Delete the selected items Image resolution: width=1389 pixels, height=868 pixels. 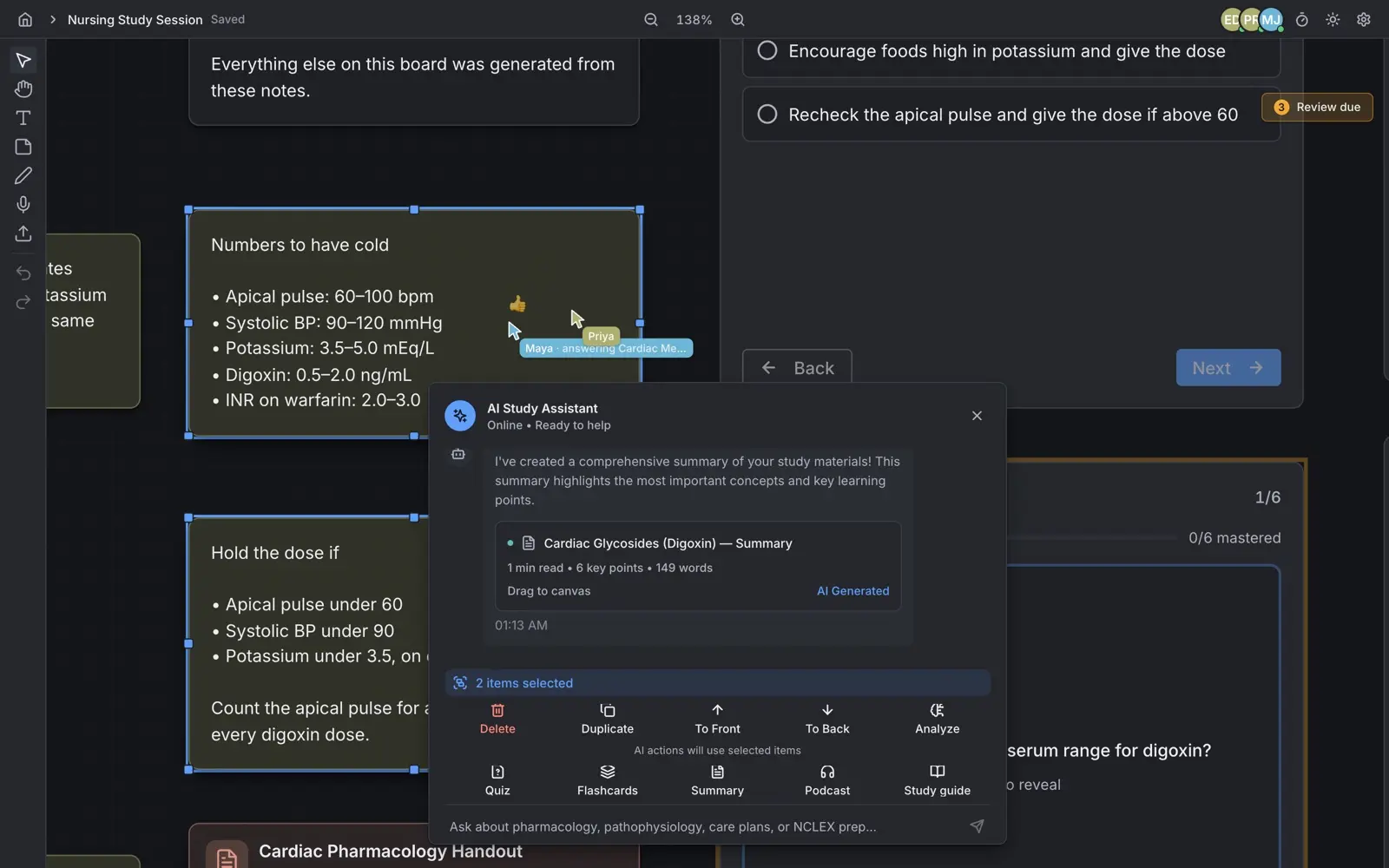click(497, 720)
